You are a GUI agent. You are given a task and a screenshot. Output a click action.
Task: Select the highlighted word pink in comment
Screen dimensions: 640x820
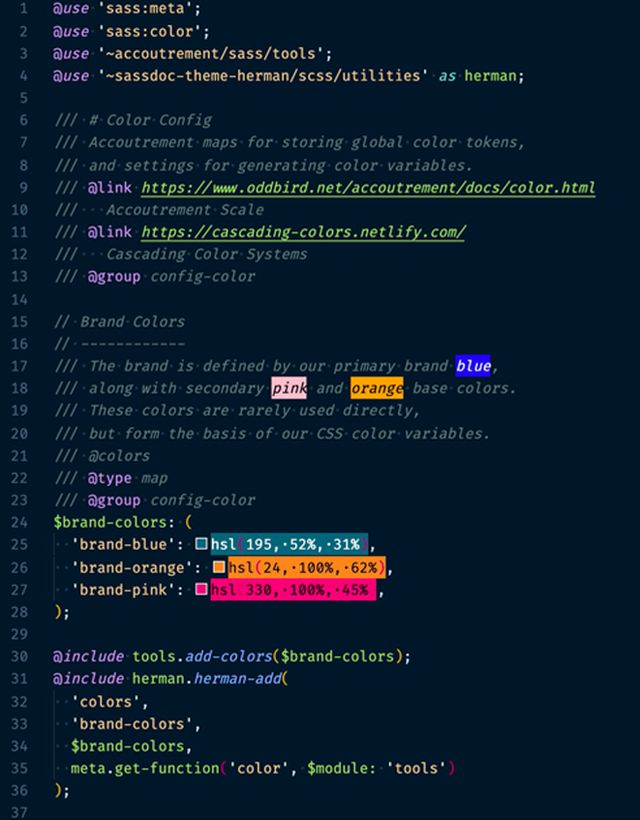coord(288,388)
